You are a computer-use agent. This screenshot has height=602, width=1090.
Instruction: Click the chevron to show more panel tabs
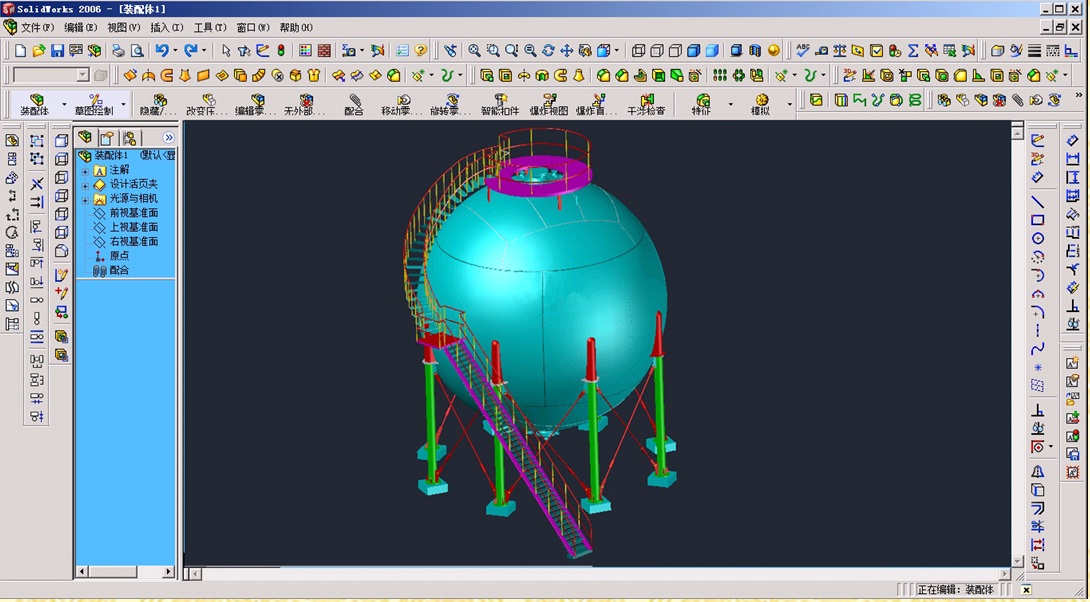pyautogui.click(x=168, y=138)
